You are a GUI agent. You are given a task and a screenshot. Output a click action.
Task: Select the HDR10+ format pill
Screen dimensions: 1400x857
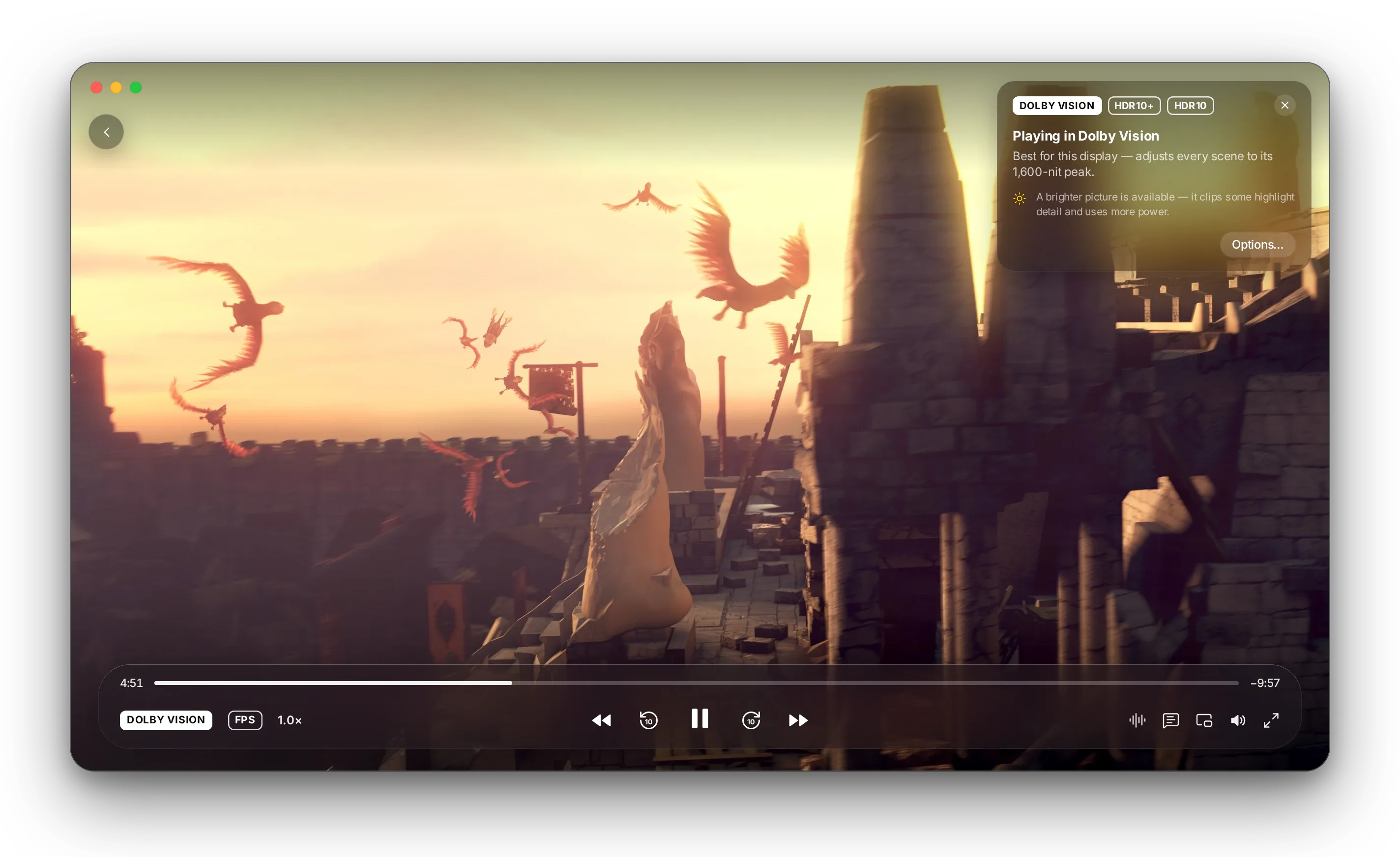(x=1134, y=106)
